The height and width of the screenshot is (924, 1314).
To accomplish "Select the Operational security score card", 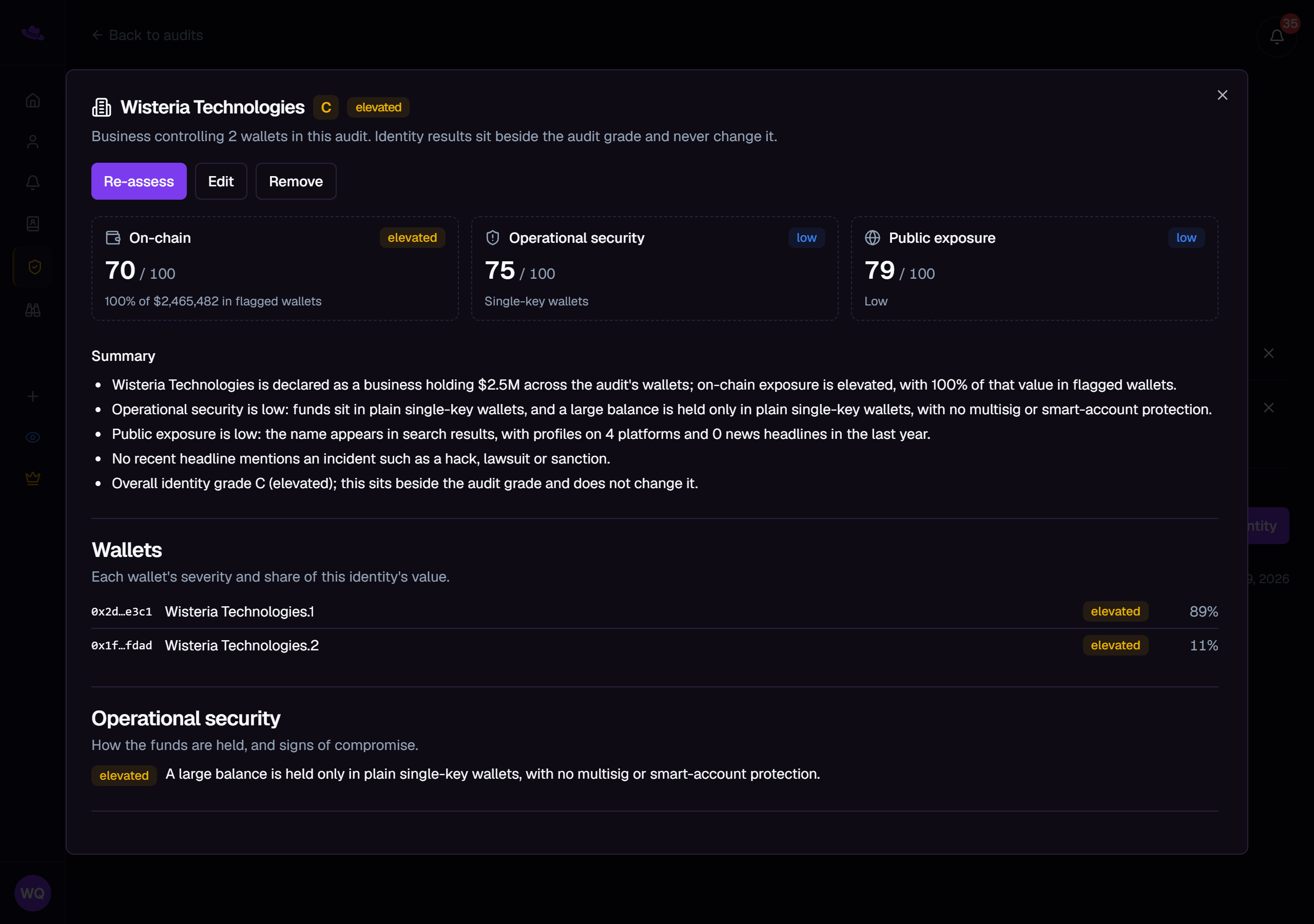I will (x=655, y=268).
